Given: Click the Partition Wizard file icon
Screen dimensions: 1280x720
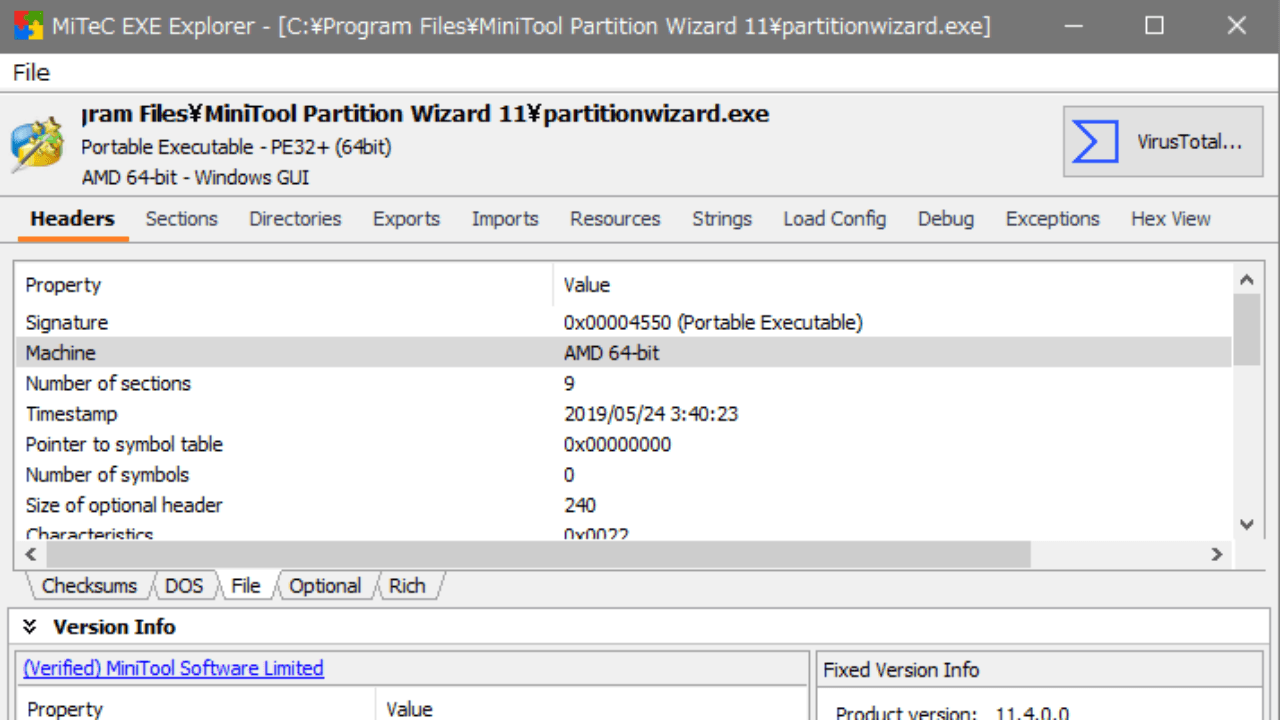Looking at the screenshot, I should pos(37,143).
